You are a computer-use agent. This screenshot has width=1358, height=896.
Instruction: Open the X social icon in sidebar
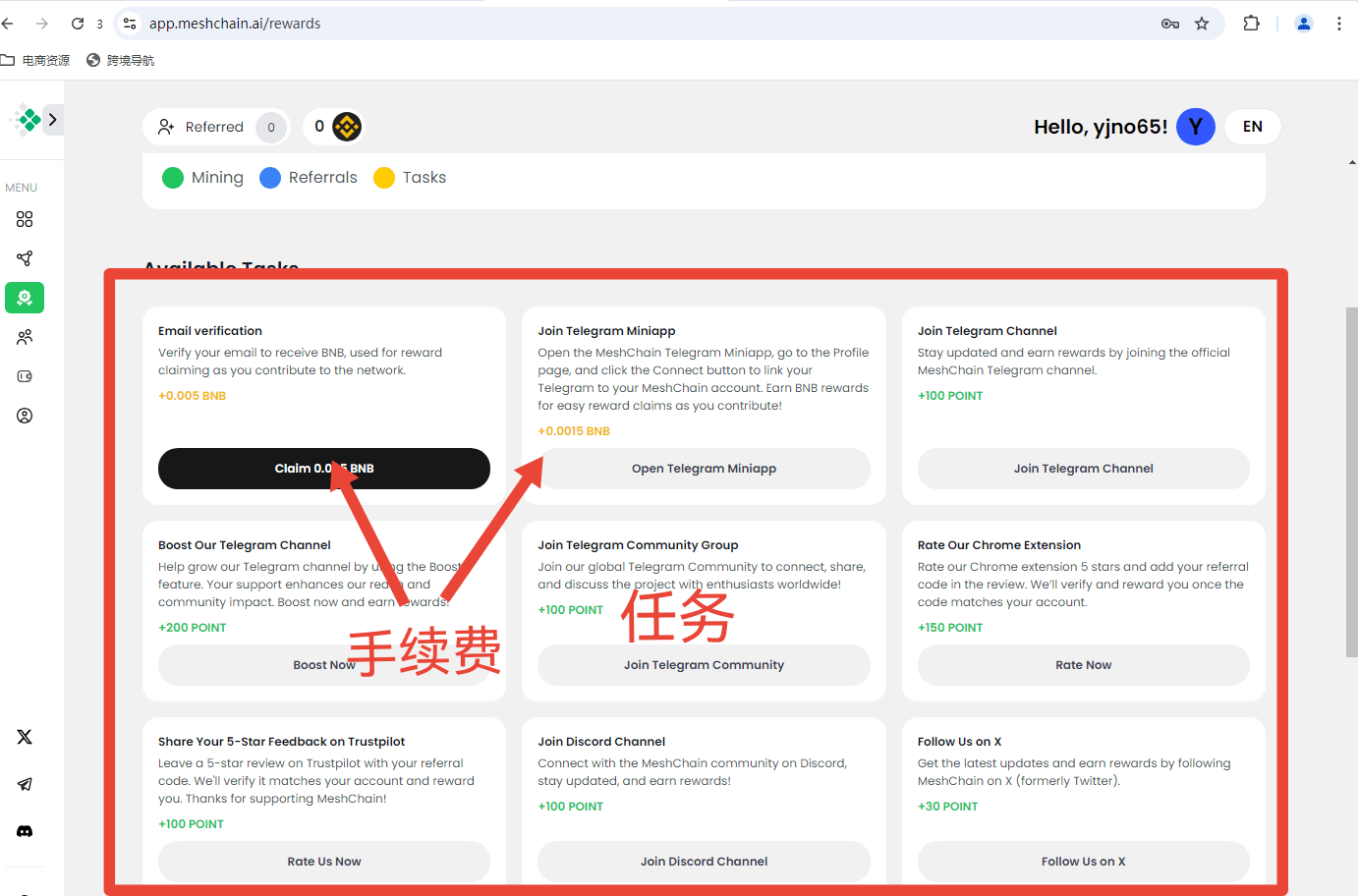click(25, 737)
